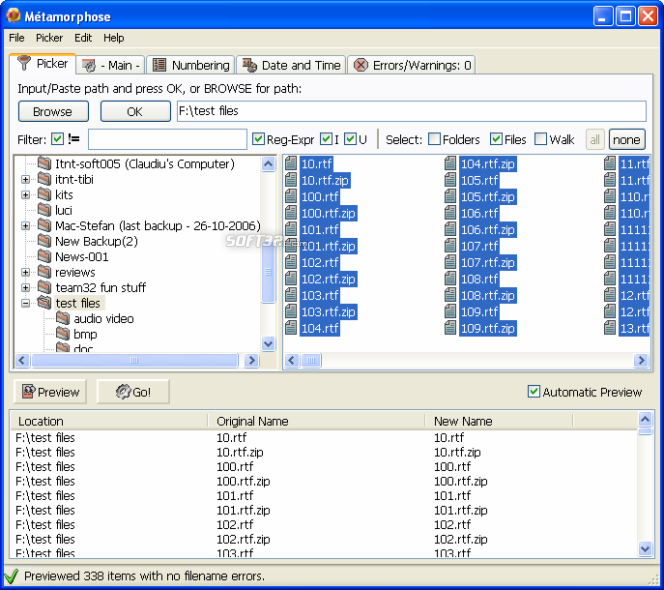Click the OK path button
The width and height of the screenshot is (664, 590).
point(135,111)
